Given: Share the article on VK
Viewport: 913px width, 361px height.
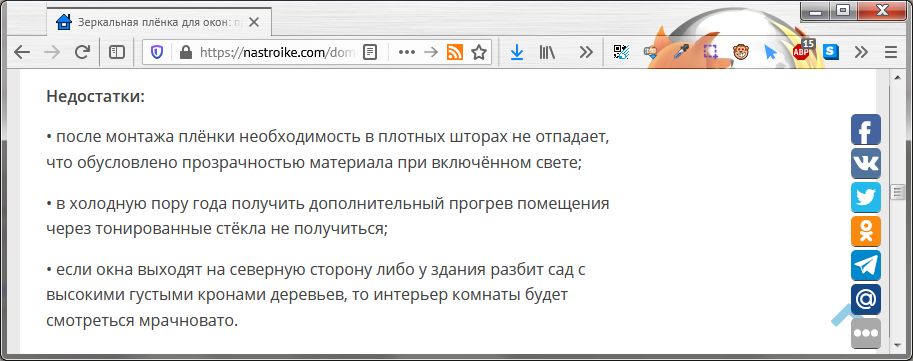Looking at the screenshot, I should (x=866, y=163).
